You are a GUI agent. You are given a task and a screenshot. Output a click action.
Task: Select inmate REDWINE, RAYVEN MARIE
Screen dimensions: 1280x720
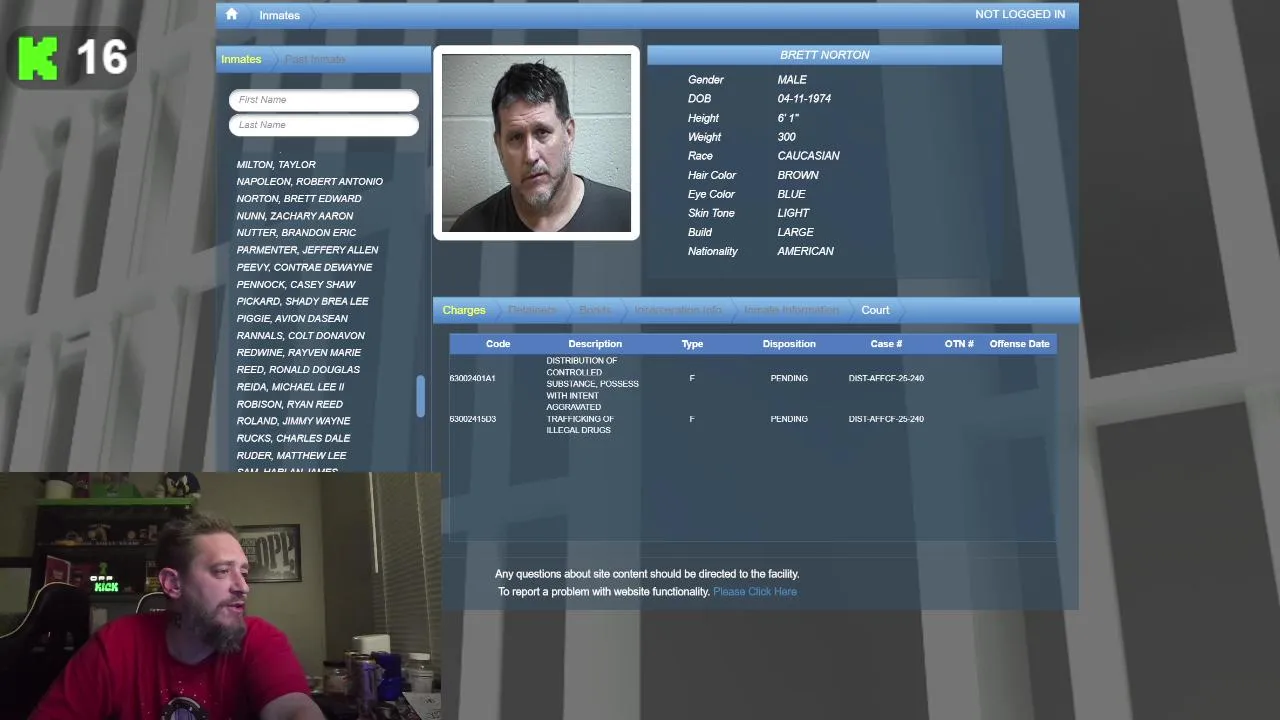click(x=298, y=353)
